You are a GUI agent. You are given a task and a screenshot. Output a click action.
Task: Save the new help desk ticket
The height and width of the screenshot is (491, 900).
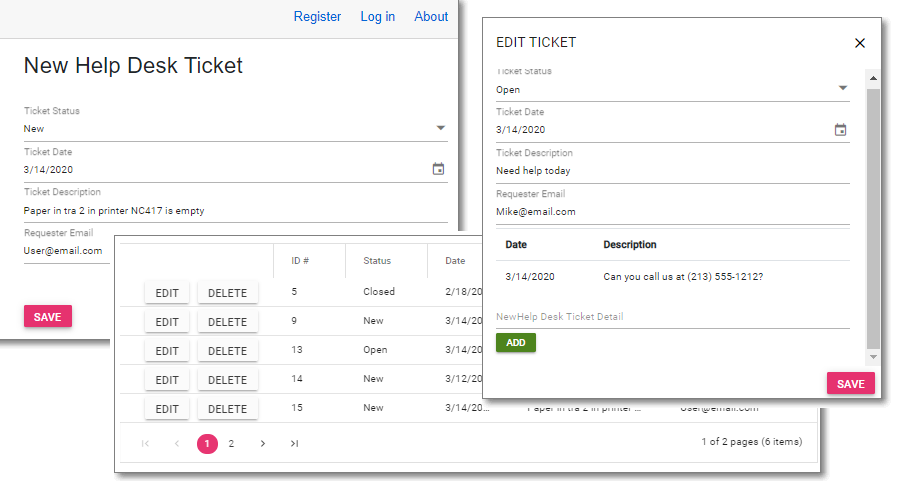(48, 316)
